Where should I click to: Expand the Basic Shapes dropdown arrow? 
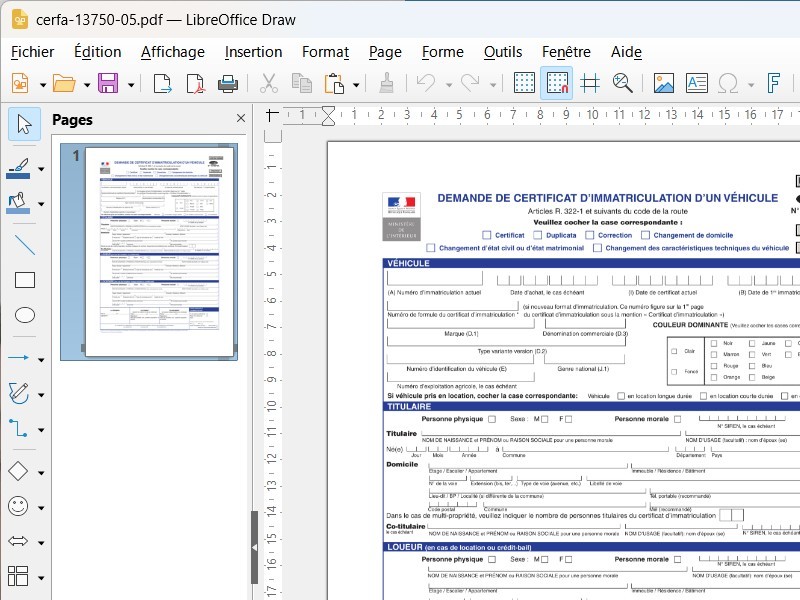(x=41, y=472)
